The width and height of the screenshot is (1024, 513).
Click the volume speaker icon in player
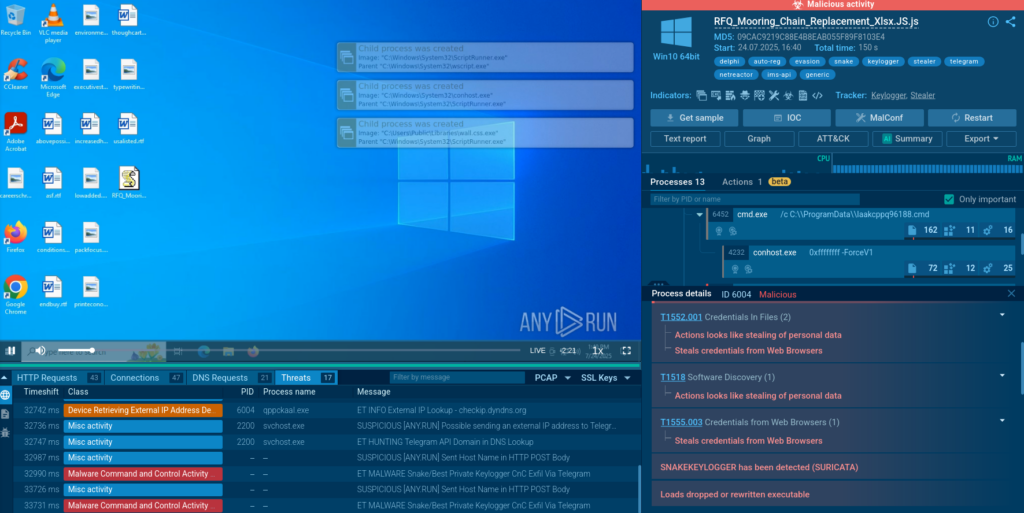click(41, 351)
